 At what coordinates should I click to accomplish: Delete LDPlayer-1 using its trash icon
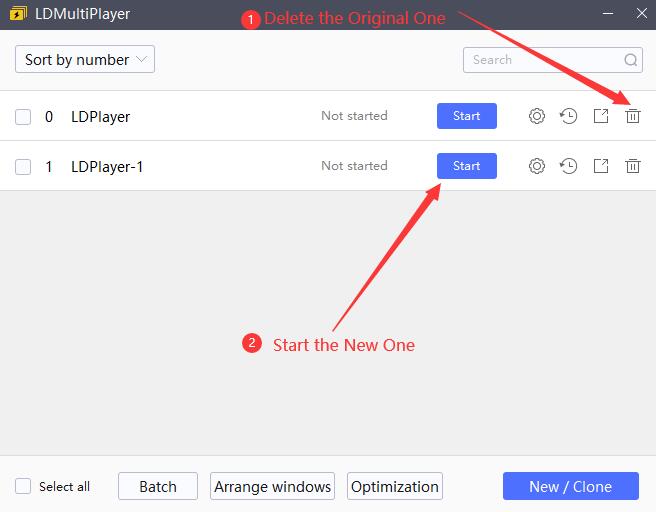[x=633, y=166]
